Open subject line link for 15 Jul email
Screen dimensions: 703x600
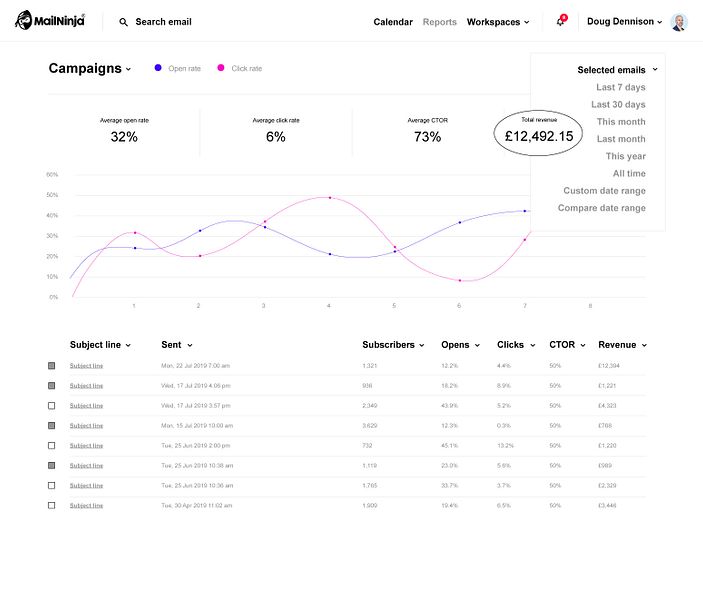86,426
